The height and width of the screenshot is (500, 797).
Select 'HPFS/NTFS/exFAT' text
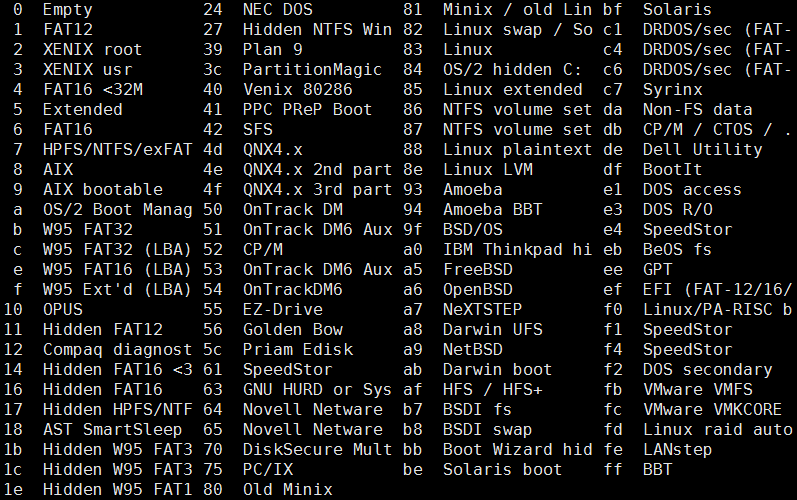117,149
